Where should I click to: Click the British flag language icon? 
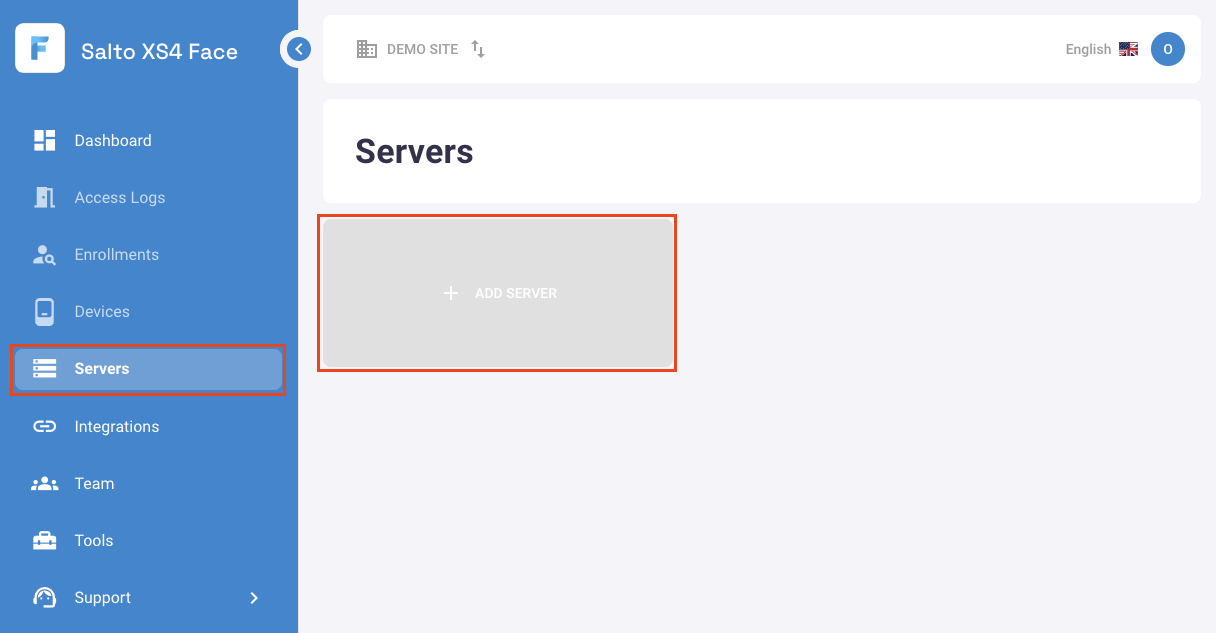click(1129, 48)
